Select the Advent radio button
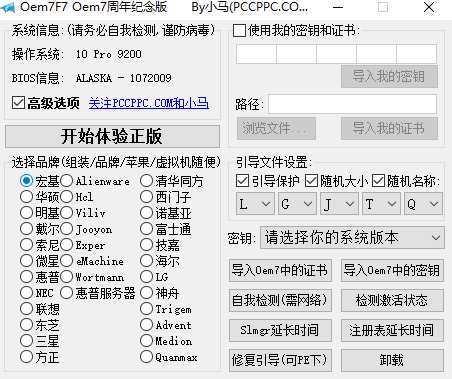Screen dimensions: 452x379 tap(146, 325)
